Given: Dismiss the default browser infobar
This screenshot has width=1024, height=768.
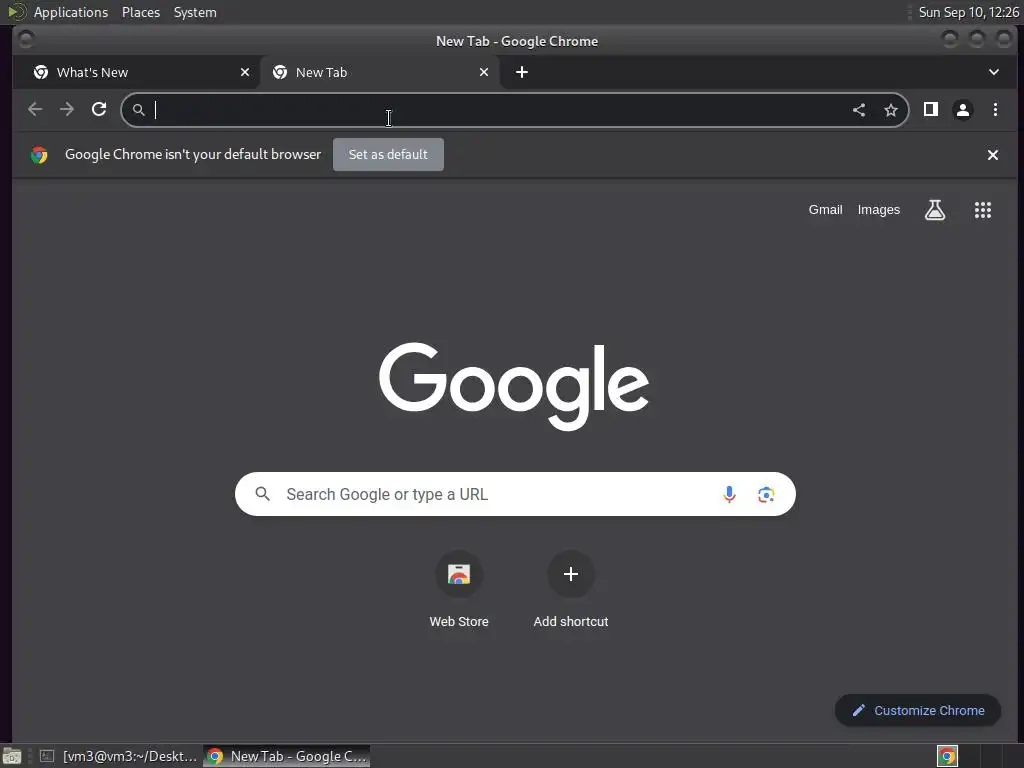Looking at the screenshot, I should click(x=993, y=155).
